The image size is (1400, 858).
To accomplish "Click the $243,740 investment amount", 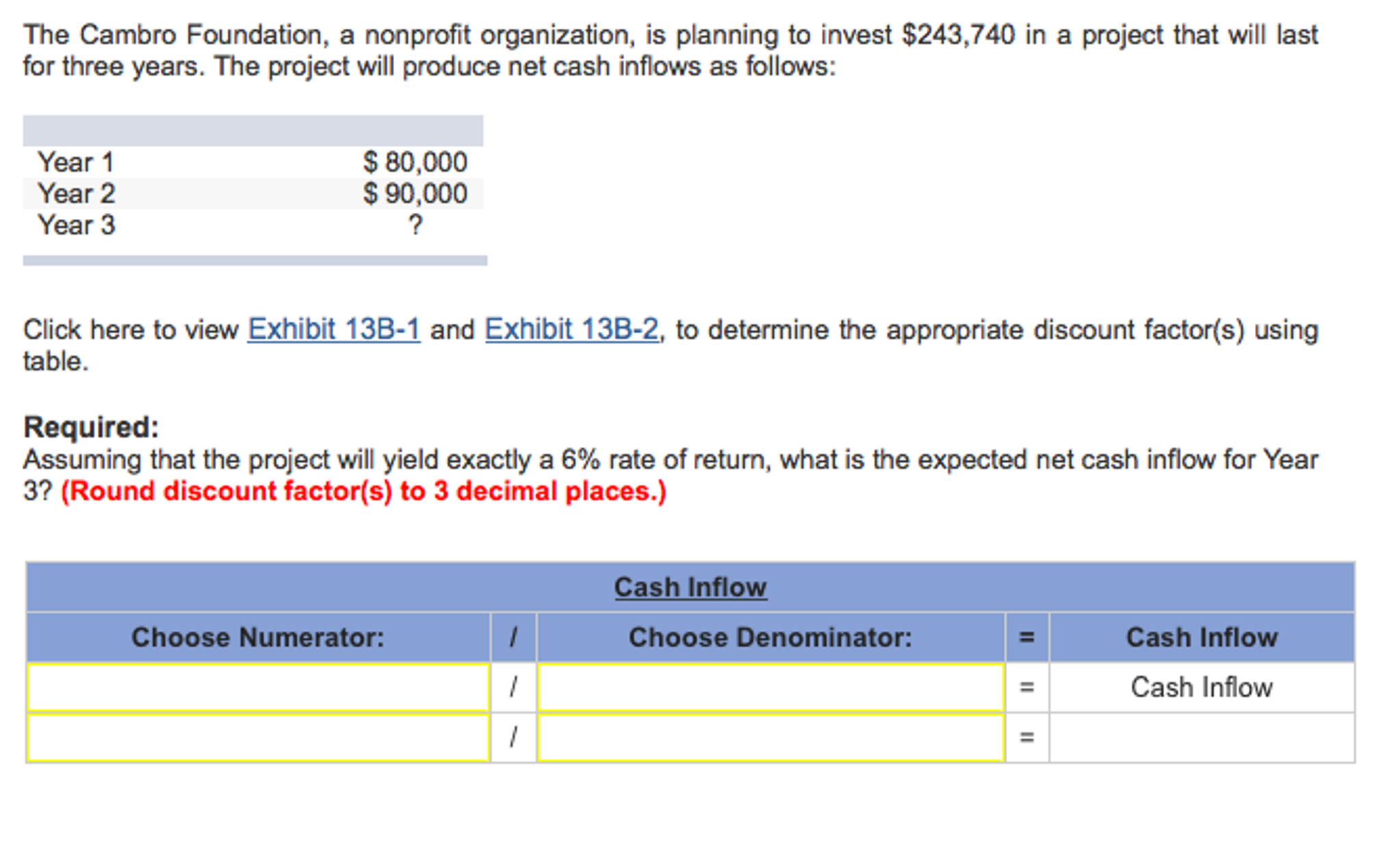I will [959, 35].
